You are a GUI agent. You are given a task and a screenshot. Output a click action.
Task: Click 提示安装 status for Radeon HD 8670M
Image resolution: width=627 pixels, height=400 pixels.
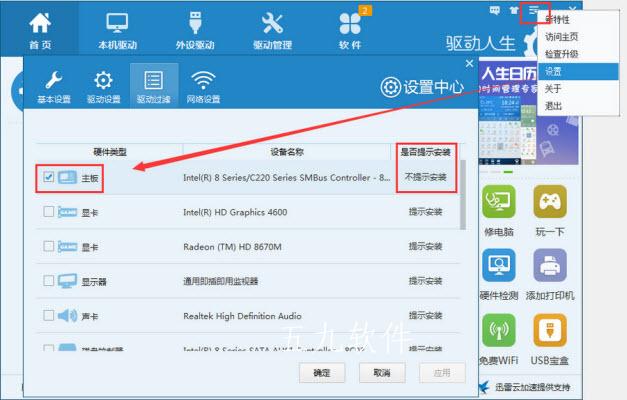[x=425, y=246]
